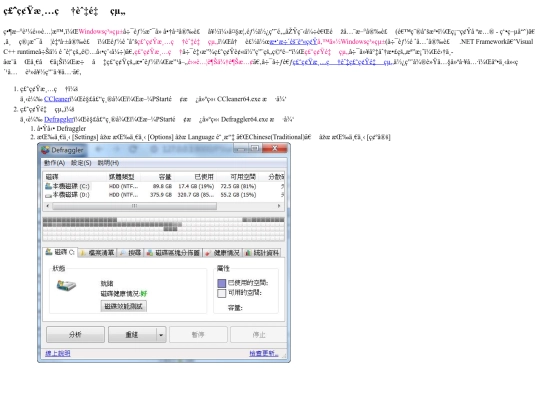Screen dimensions: 540x405
Task: Click the CCleaner64.exe text on the page
Action: pyautogui.click(x=239, y=99)
